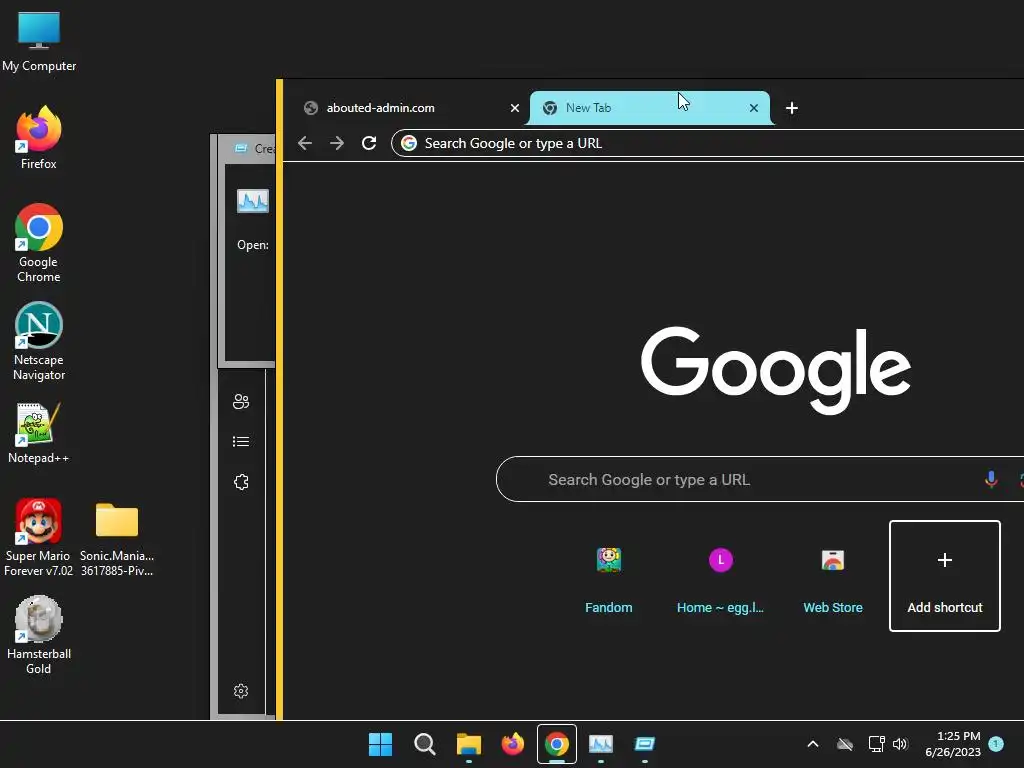Switch to the Run dialog taskbar icon
1024x768 pixels.
pyautogui.click(x=645, y=744)
